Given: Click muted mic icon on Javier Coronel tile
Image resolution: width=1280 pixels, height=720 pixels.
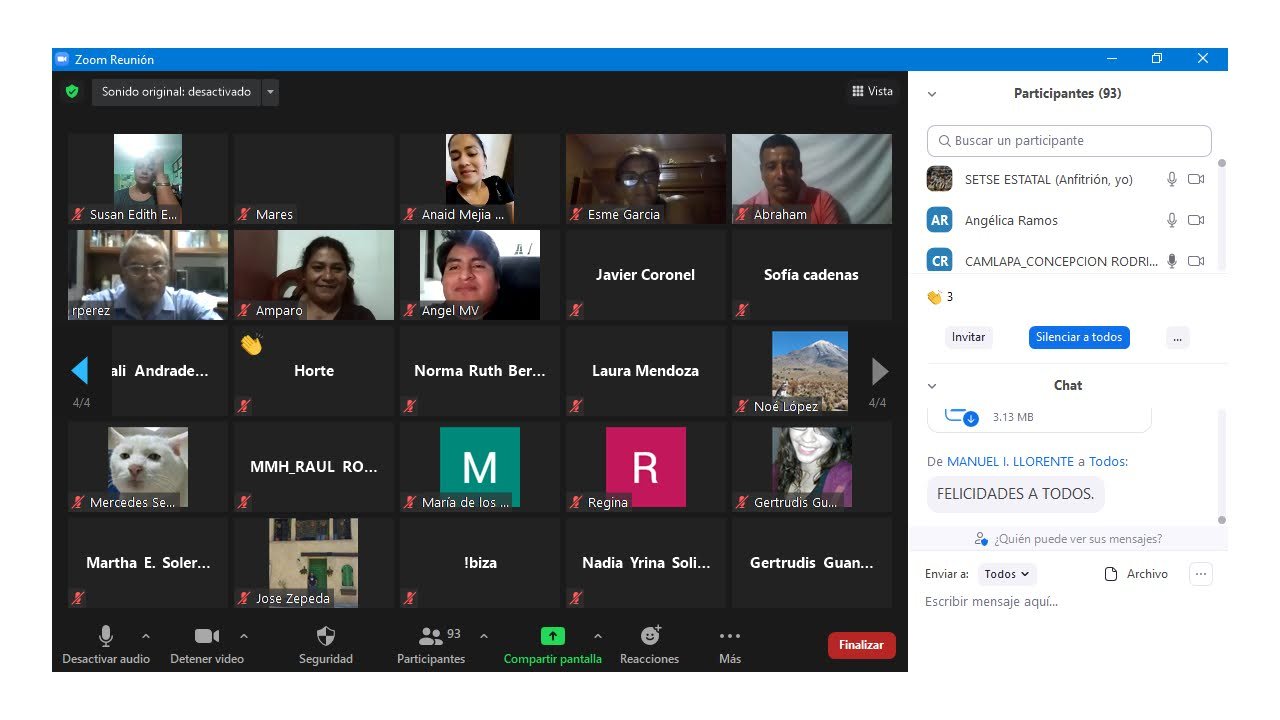Looking at the screenshot, I should tap(577, 310).
